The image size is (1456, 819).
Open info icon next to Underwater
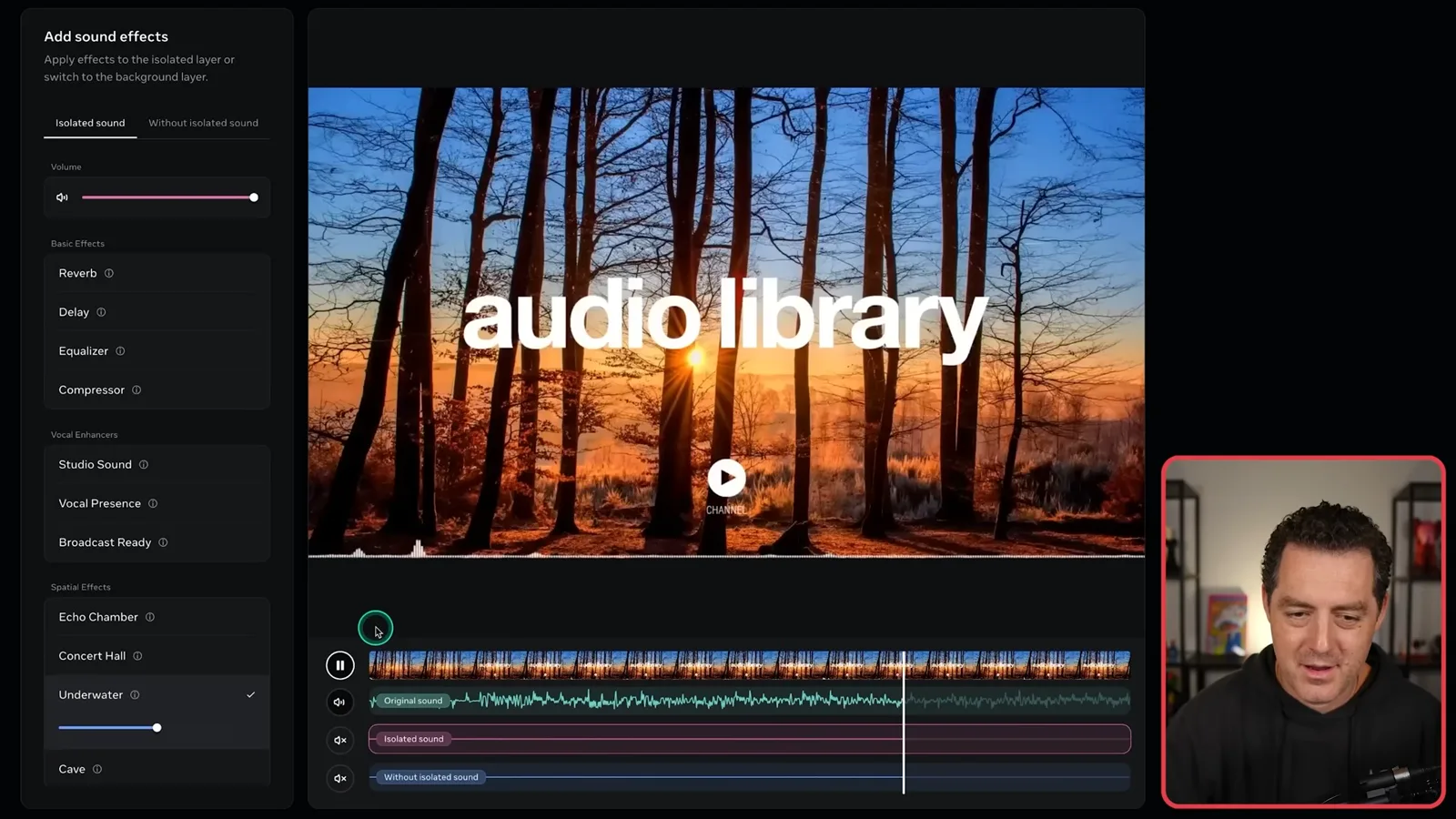(x=135, y=695)
